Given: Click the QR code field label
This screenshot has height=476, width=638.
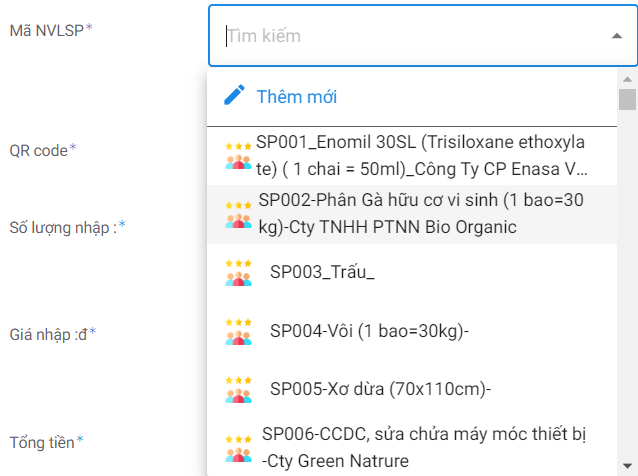Looking at the screenshot, I should [x=42, y=150].
